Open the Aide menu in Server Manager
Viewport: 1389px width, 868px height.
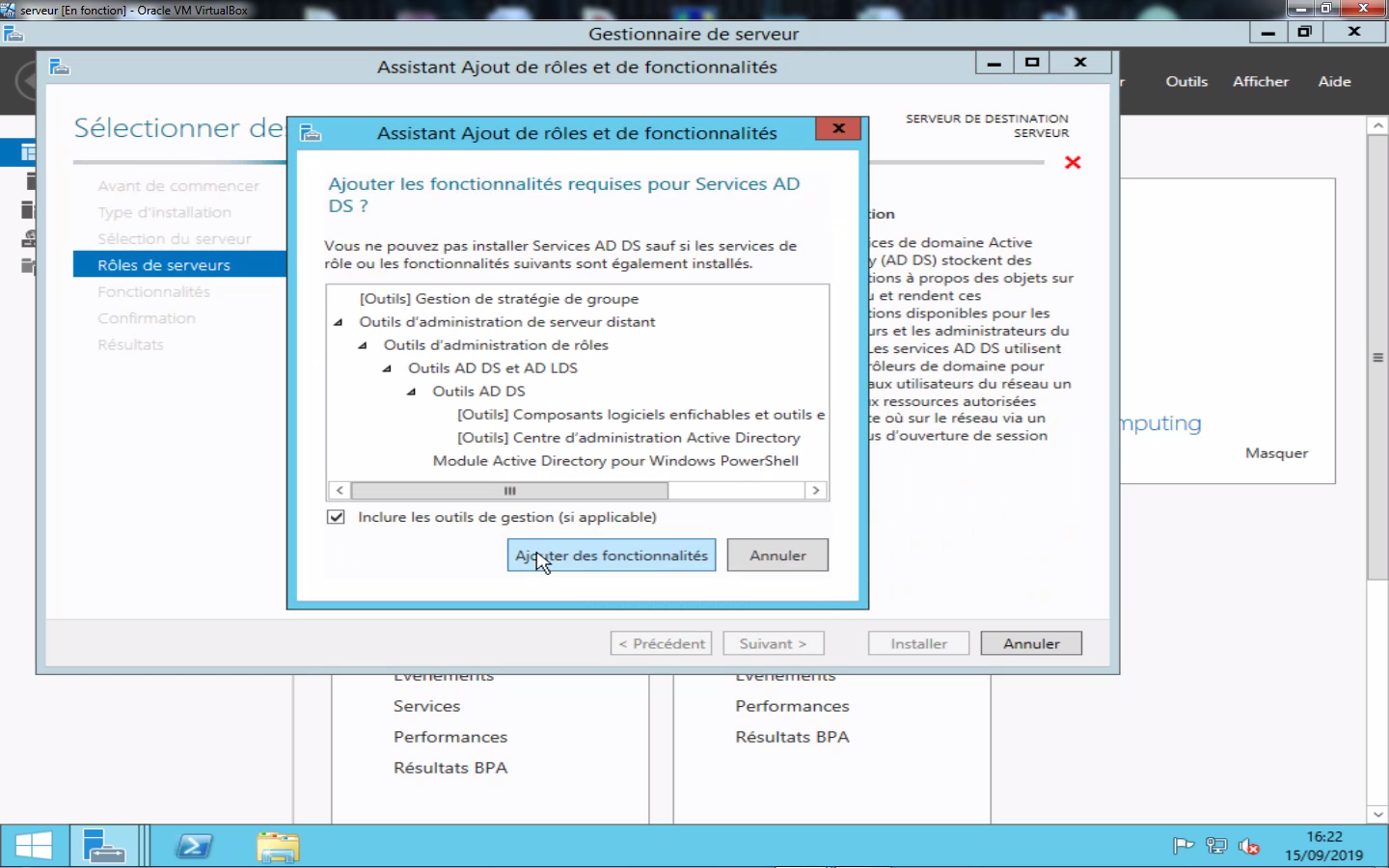click(1335, 81)
